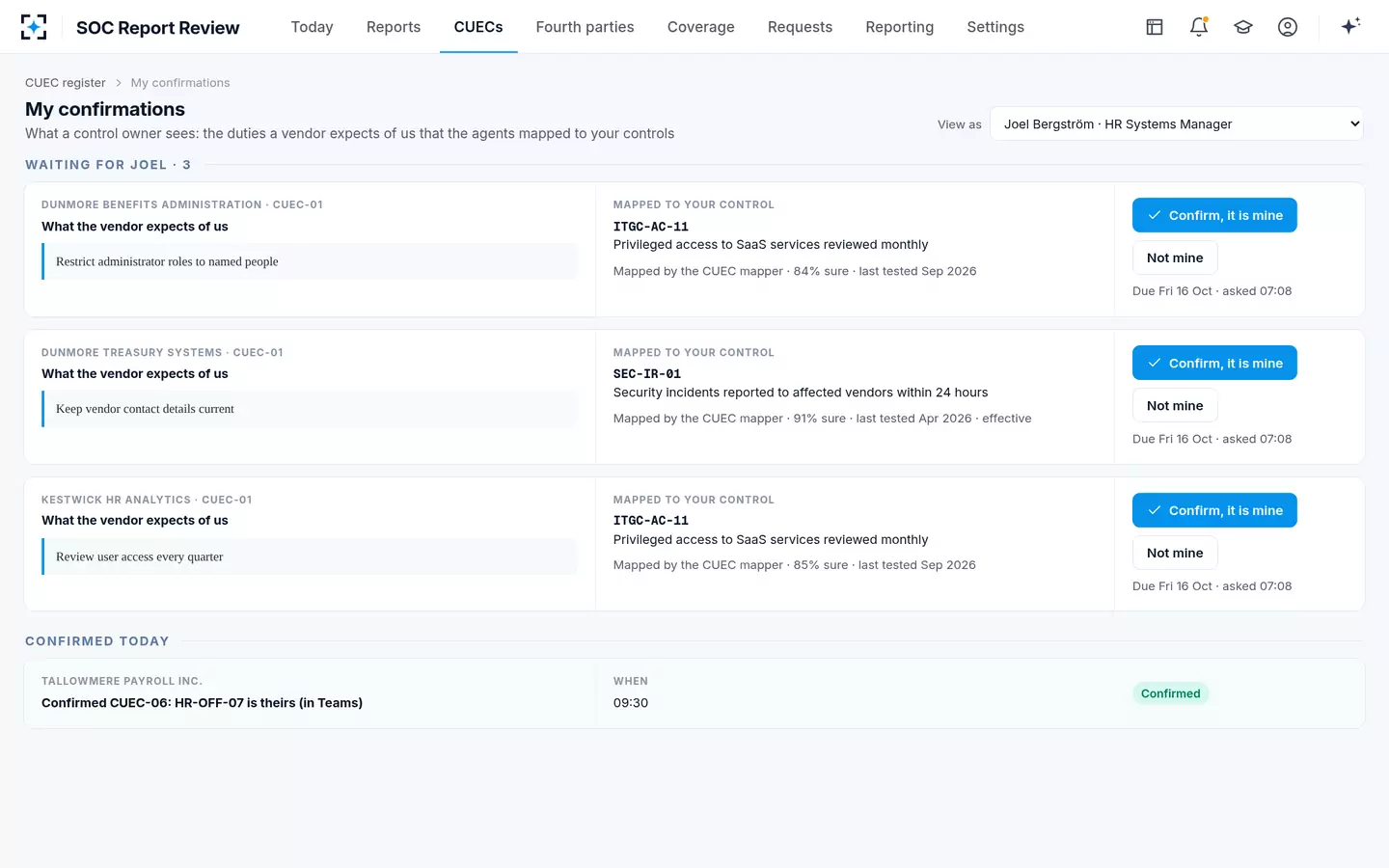
Task: Select the CUECs tab
Action: tap(478, 27)
